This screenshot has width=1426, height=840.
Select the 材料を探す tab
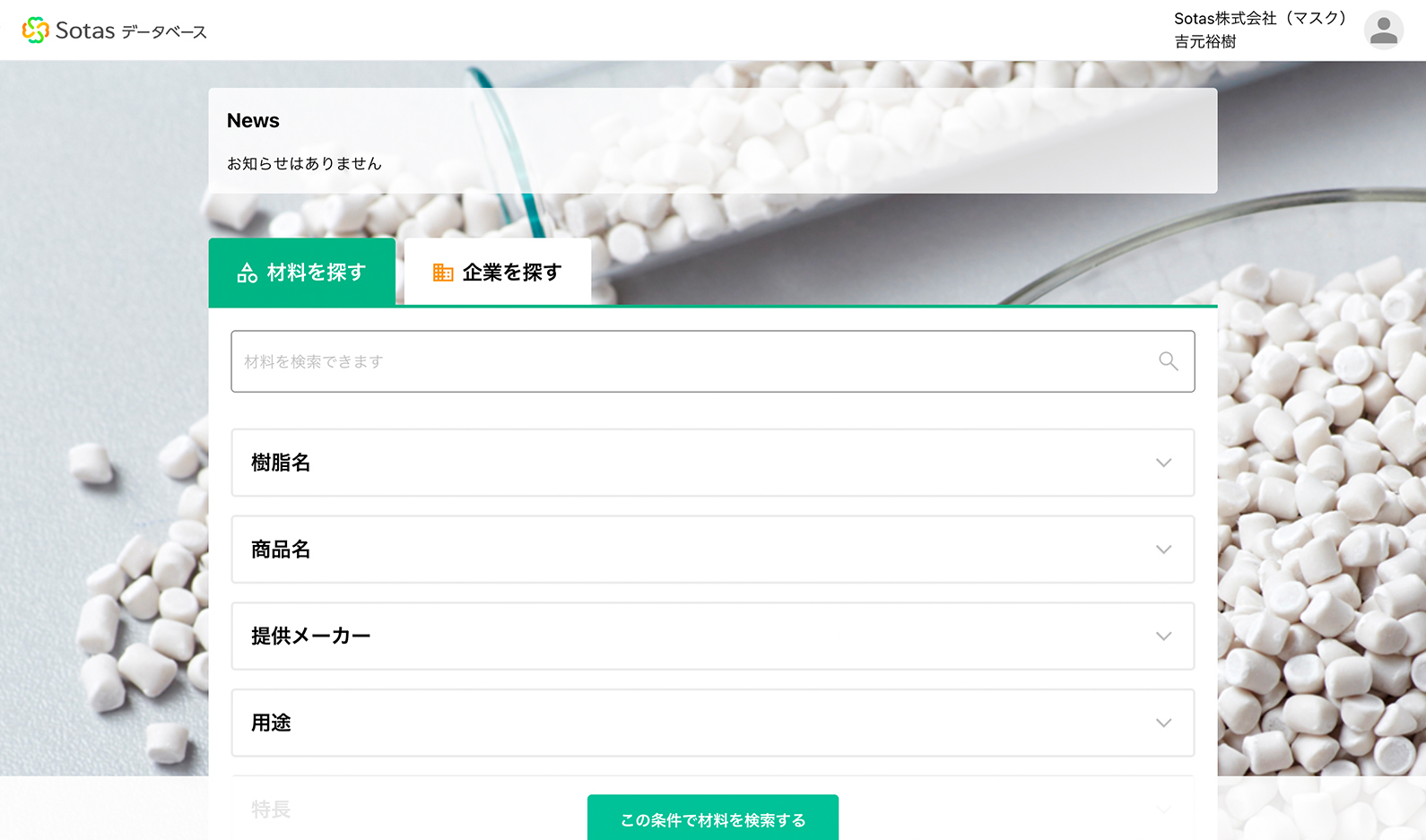pos(302,272)
